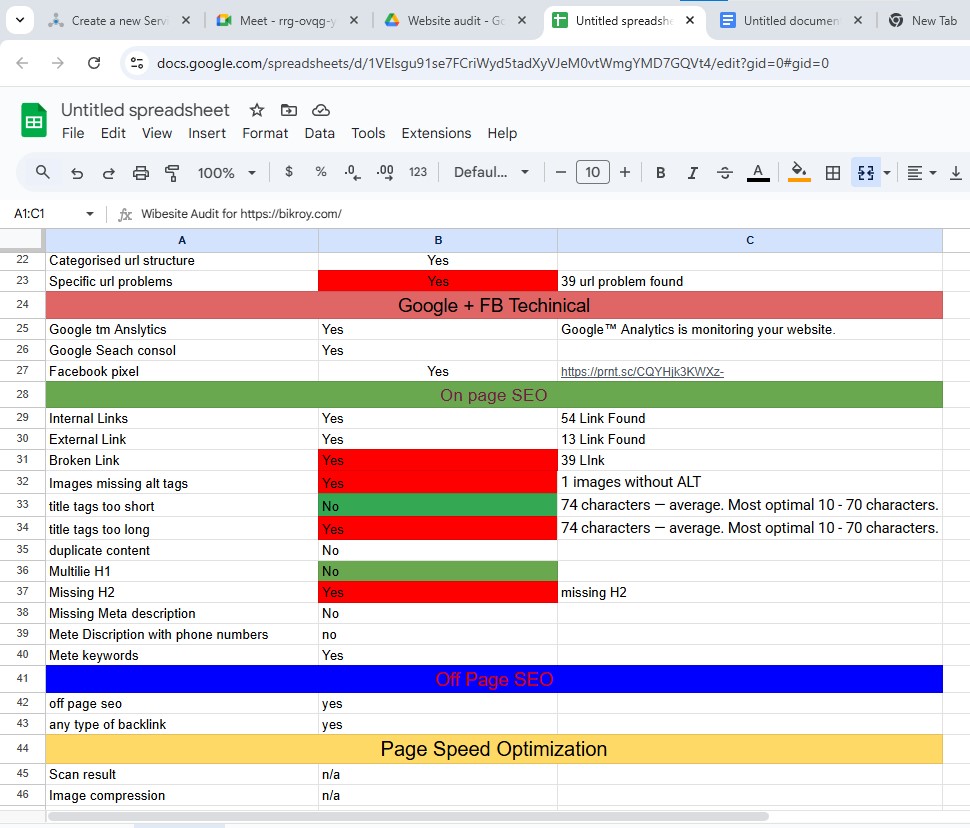970x828 pixels.
Task: Toggle the merge cells button
Action: click(x=864, y=173)
